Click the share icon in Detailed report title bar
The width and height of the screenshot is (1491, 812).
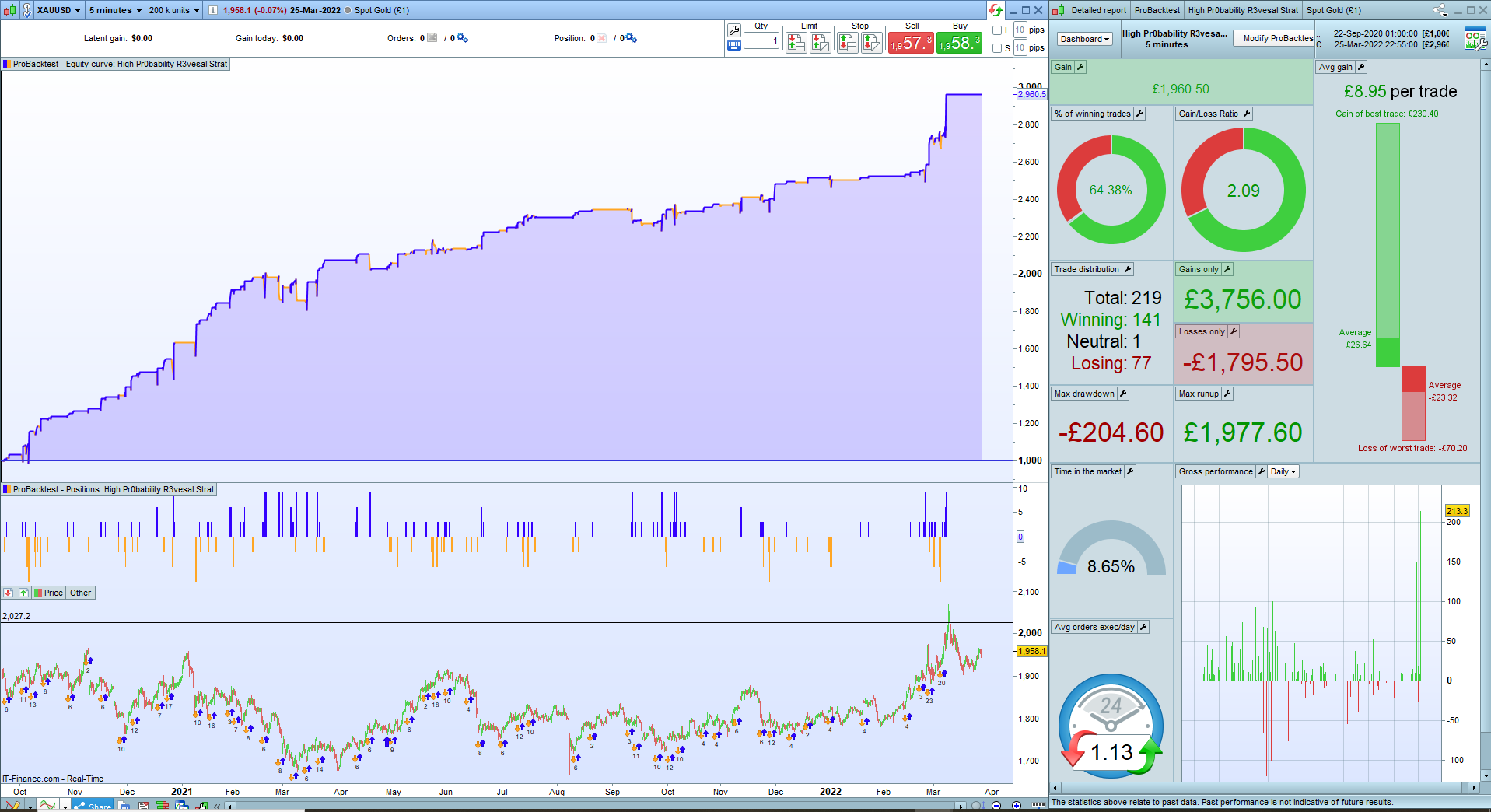pos(1440,10)
